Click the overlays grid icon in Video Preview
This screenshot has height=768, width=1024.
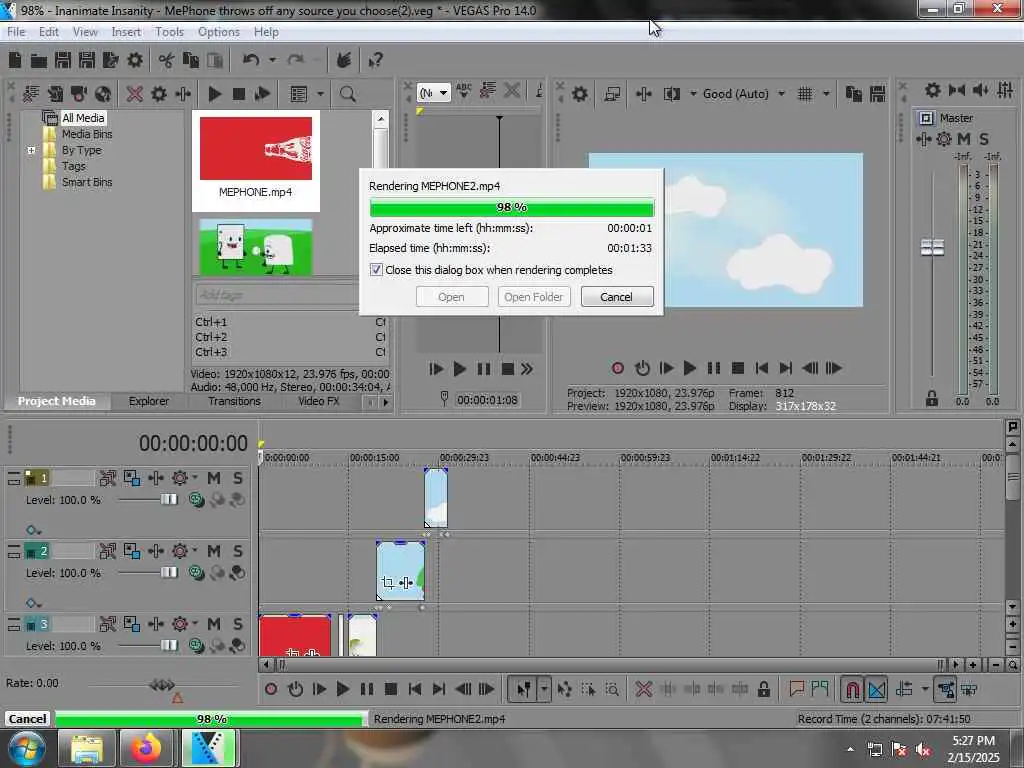(805, 94)
